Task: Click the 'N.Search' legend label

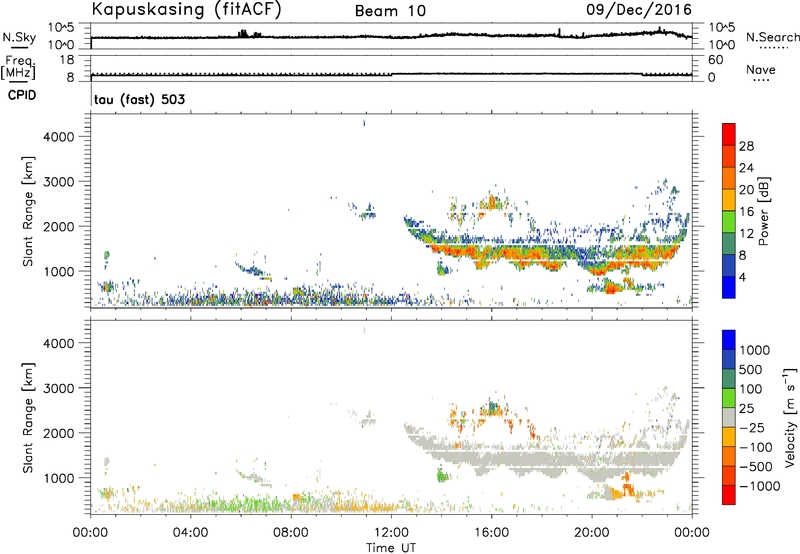Action: (x=773, y=37)
